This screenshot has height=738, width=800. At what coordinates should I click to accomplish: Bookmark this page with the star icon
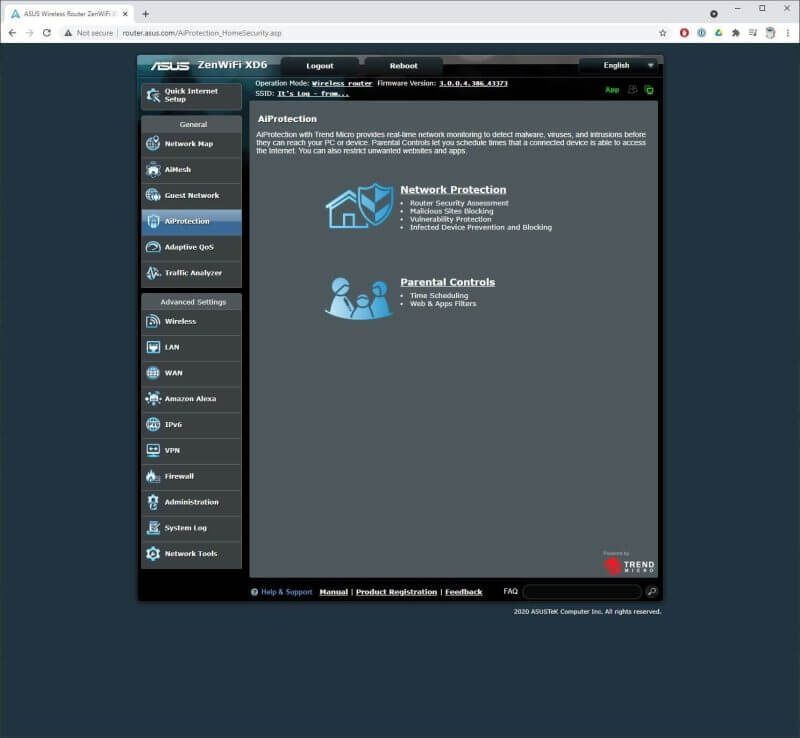coord(663,33)
